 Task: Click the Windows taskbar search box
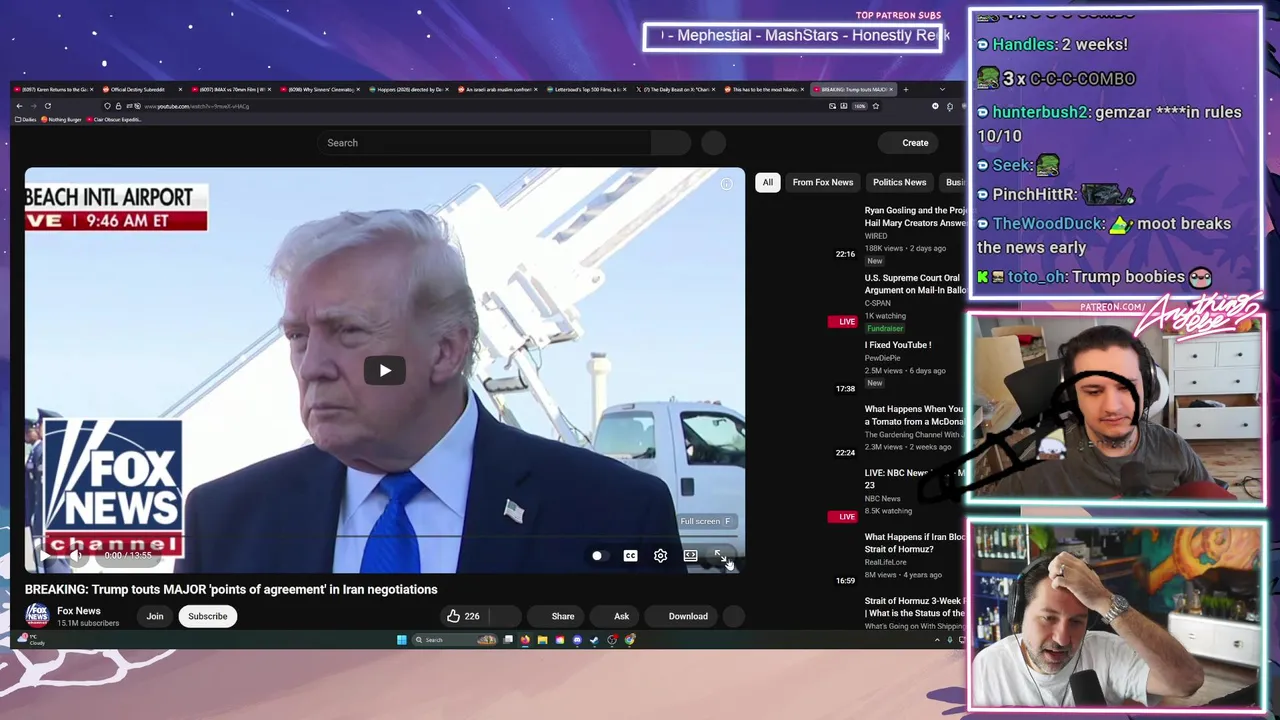455,640
